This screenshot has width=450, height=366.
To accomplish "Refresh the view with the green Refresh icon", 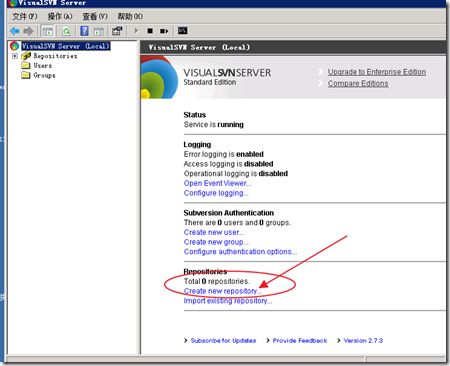I will [x=66, y=31].
